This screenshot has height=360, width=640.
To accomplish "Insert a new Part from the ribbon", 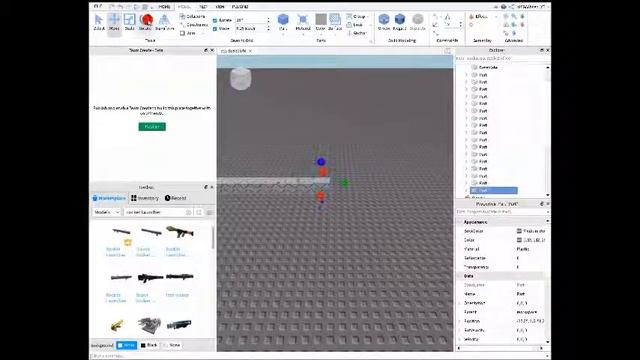I will pos(283,22).
